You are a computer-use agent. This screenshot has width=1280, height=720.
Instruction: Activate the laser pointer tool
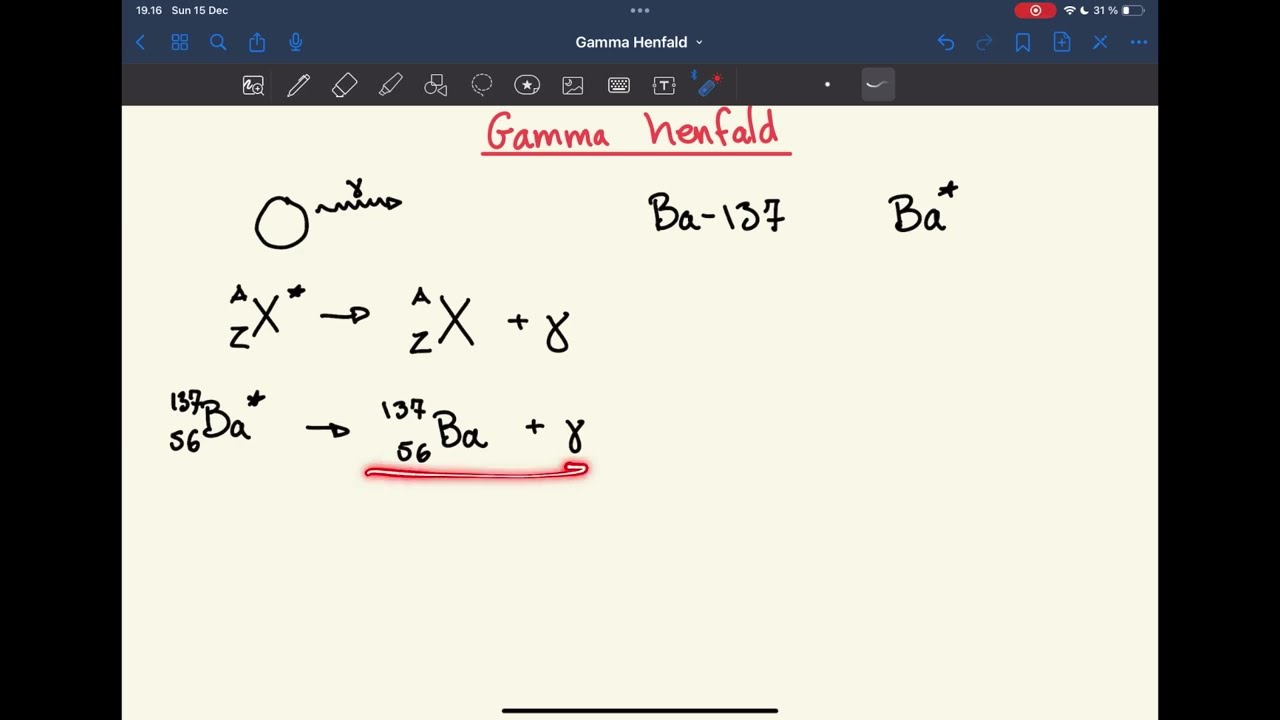click(708, 85)
